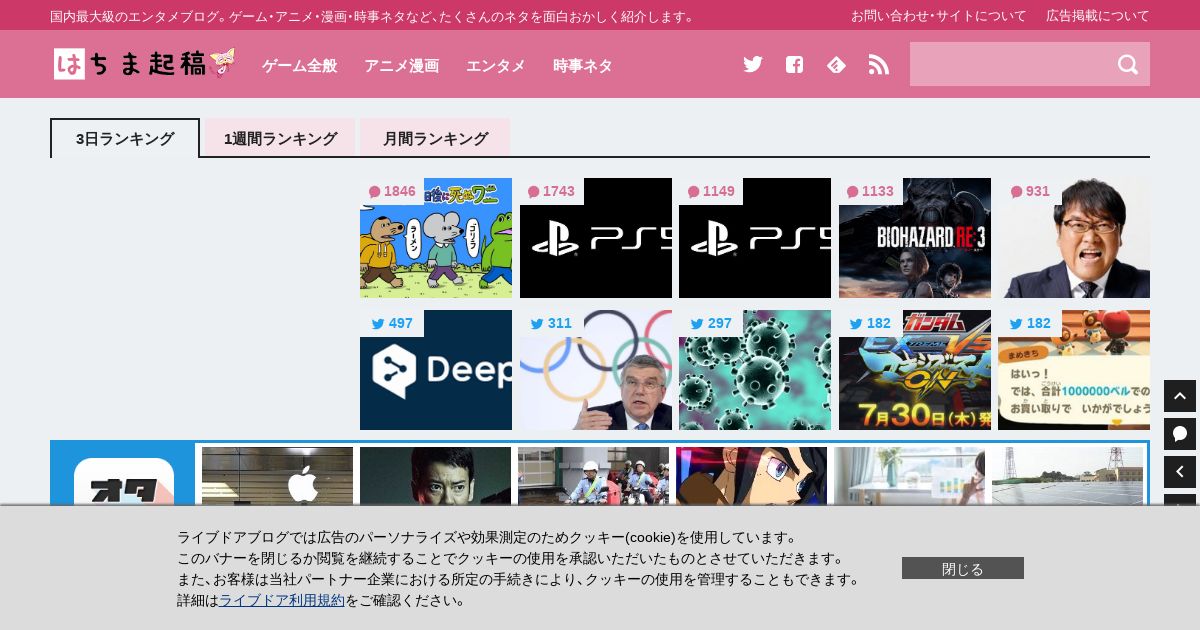The width and height of the screenshot is (1200, 630).
Task: Click the オタ app icon banner
Action: click(x=123, y=481)
